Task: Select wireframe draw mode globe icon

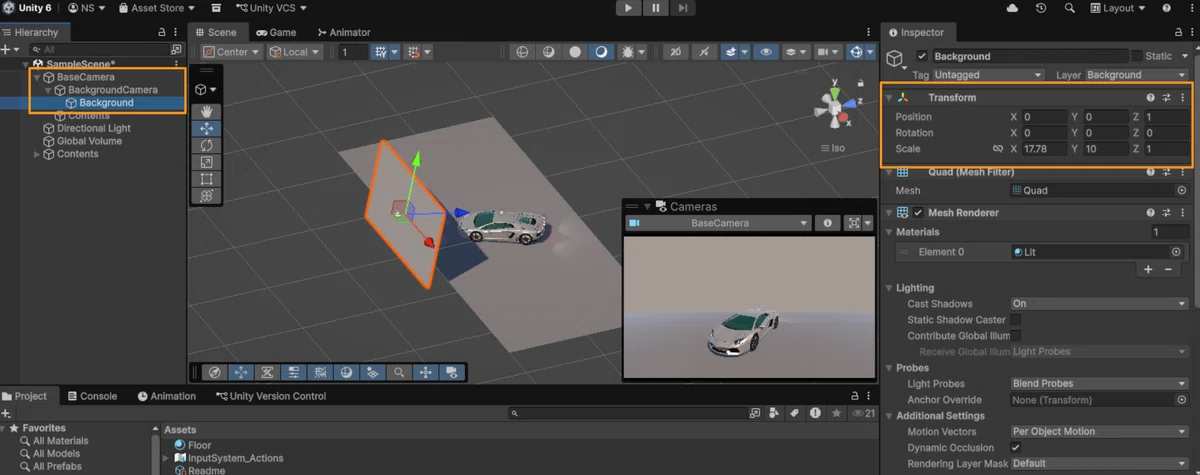Action: [x=522, y=52]
